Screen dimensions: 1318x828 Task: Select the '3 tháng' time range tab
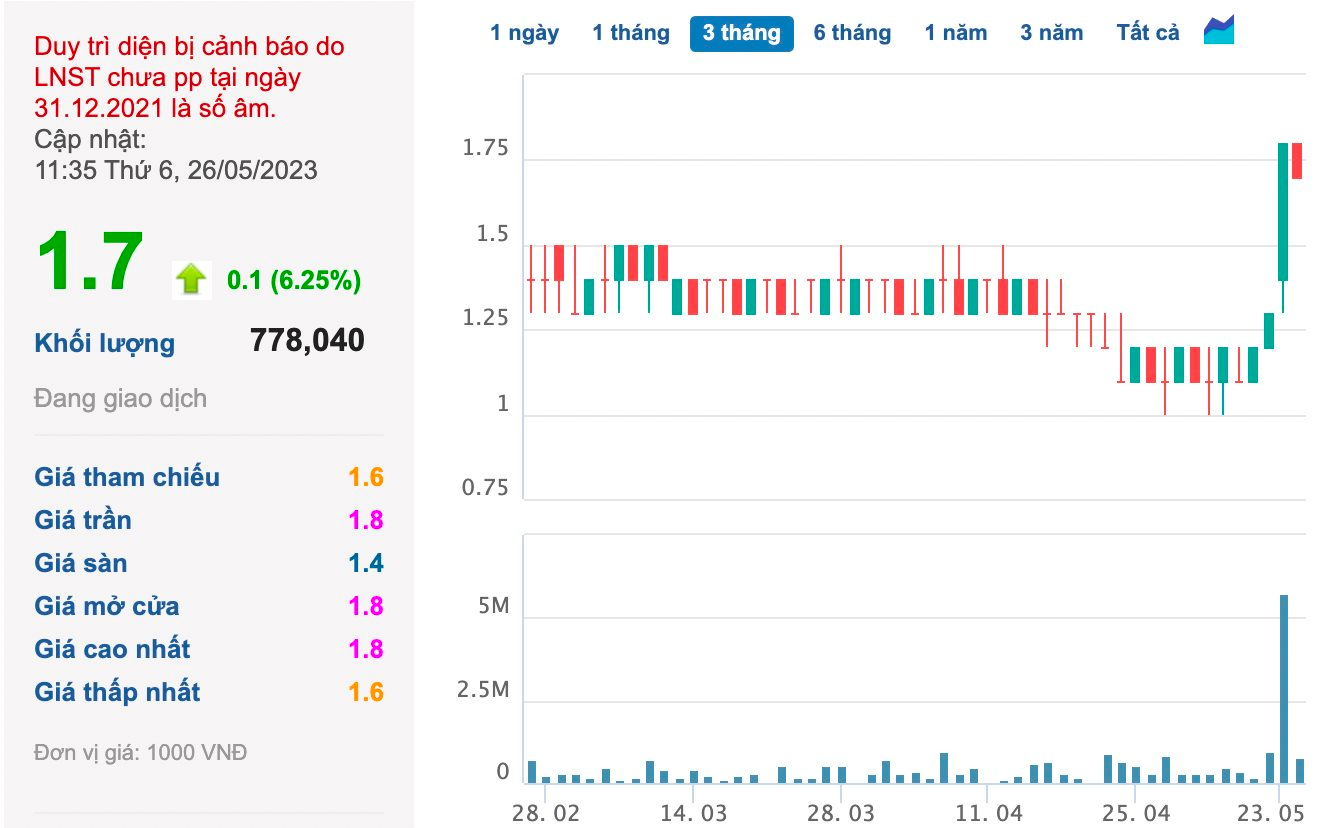click(x=741, y=33)
